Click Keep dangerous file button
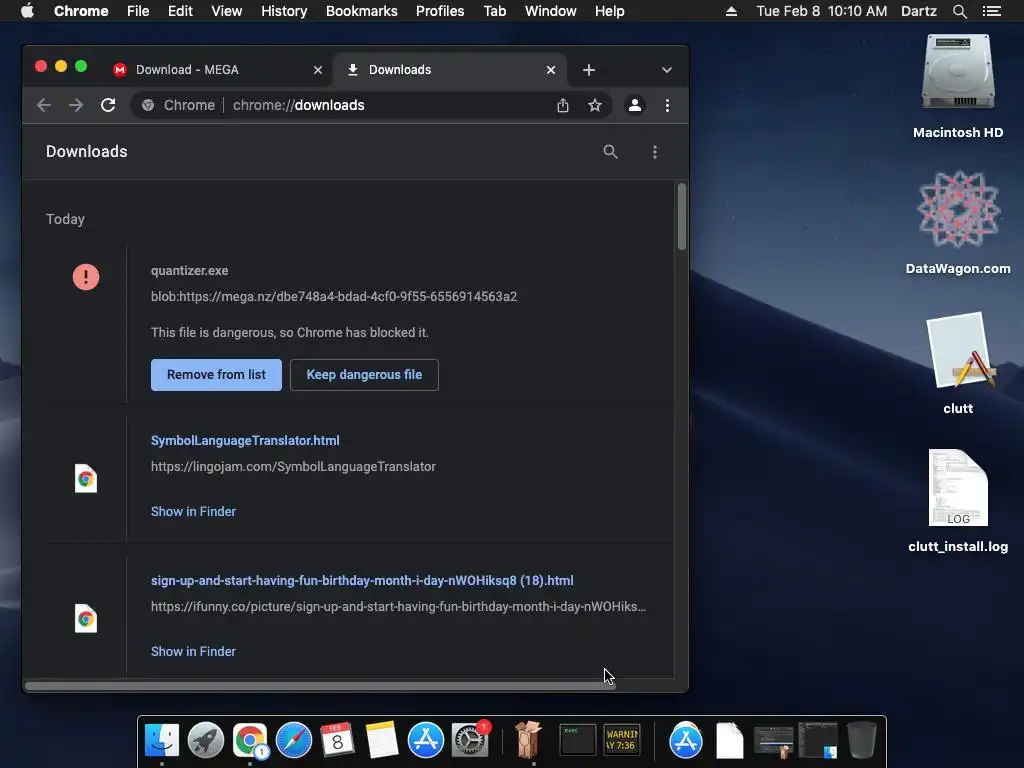Screen dimensions: 1024x768 pos(364,375)
